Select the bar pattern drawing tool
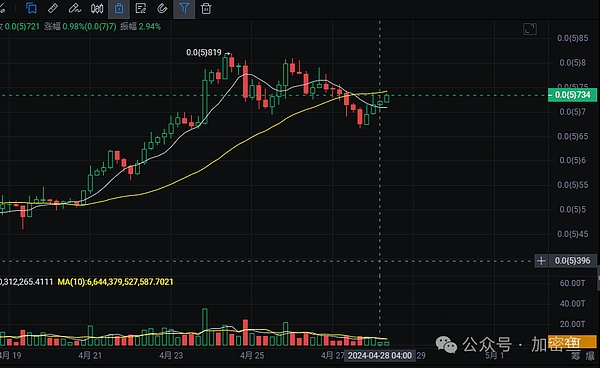Screen dimensions: 600x368 point(97,8)
